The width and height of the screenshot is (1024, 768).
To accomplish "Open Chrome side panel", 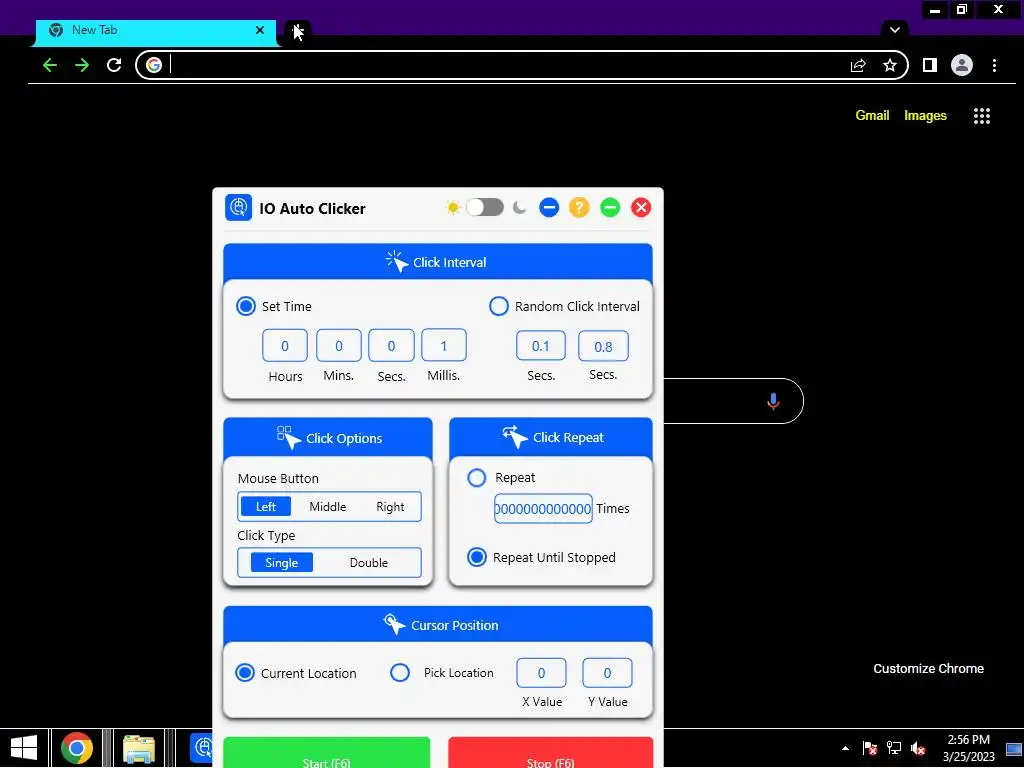I will pos(930,65).
